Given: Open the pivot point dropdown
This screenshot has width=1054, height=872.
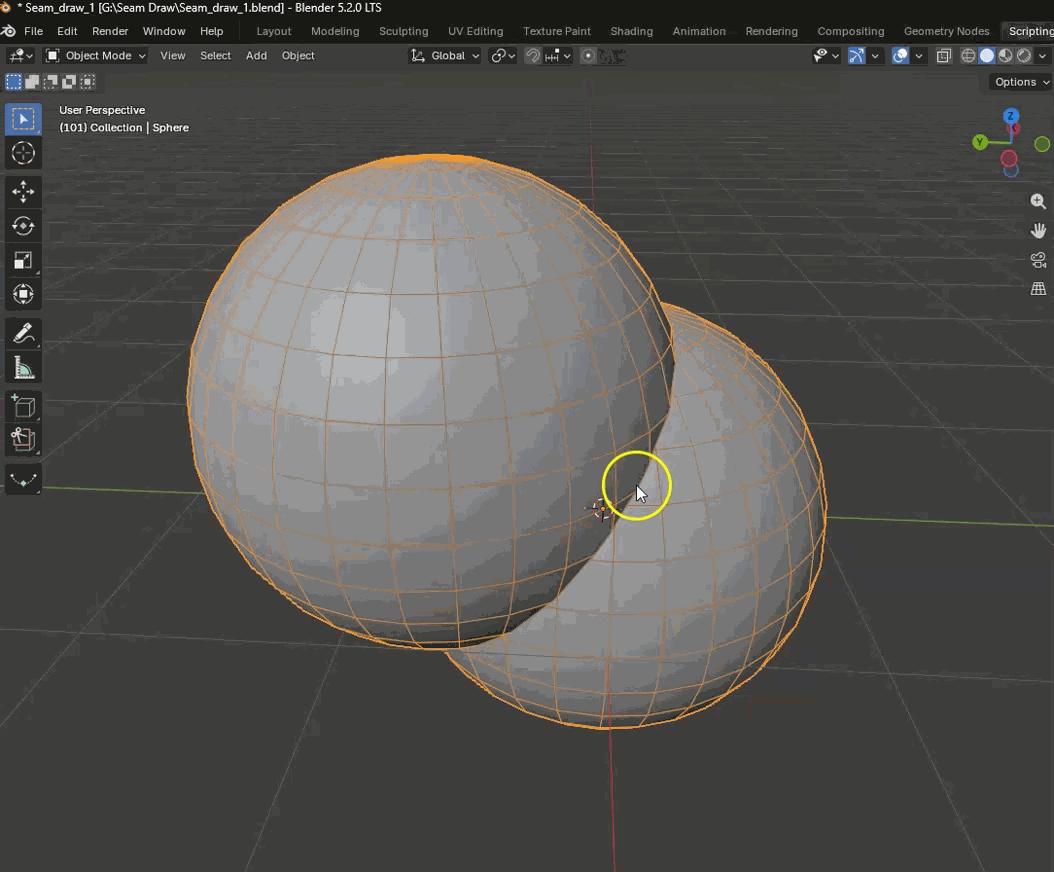Looking at the screenshot, I should 503,56.
